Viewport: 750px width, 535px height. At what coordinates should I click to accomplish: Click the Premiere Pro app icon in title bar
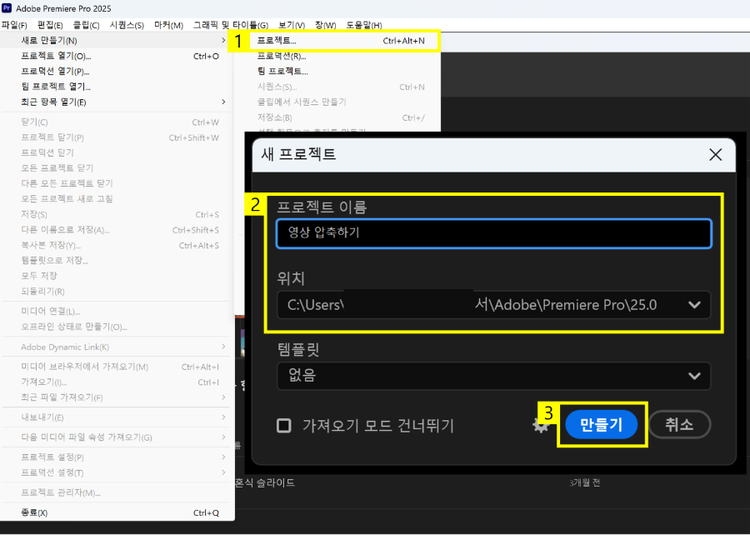point(7,8)
